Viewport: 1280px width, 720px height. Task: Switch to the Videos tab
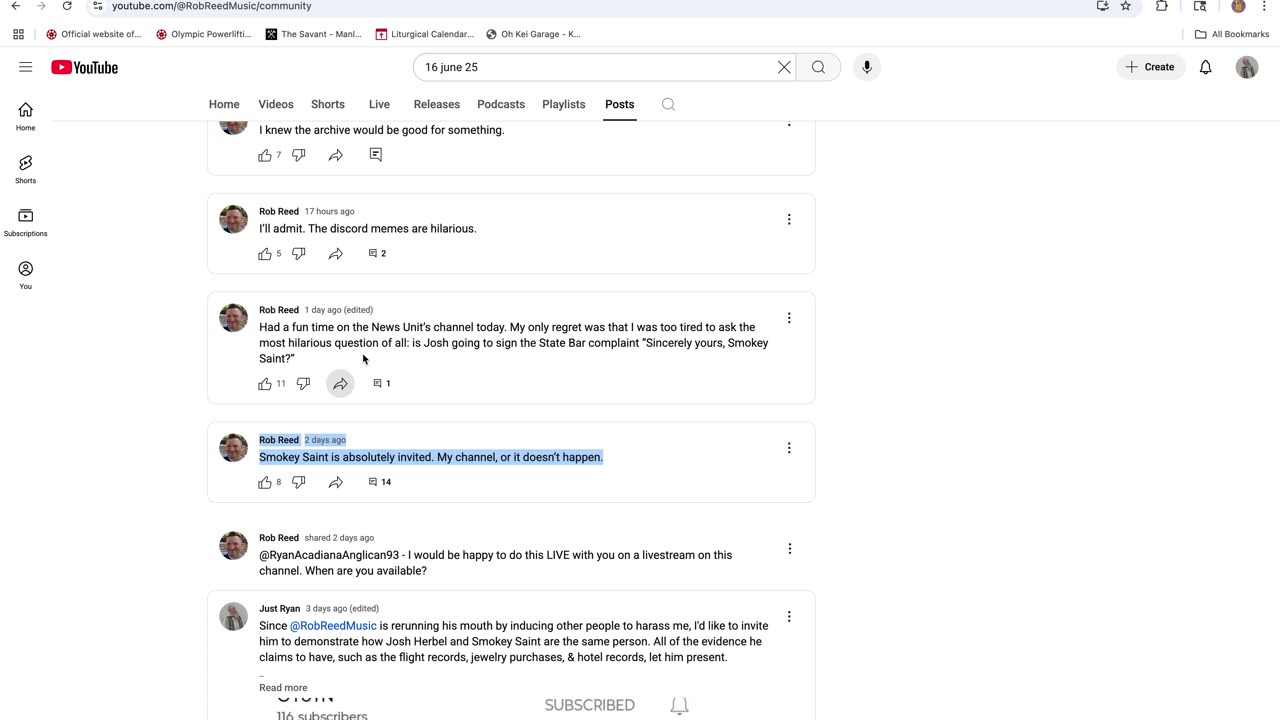276,104
